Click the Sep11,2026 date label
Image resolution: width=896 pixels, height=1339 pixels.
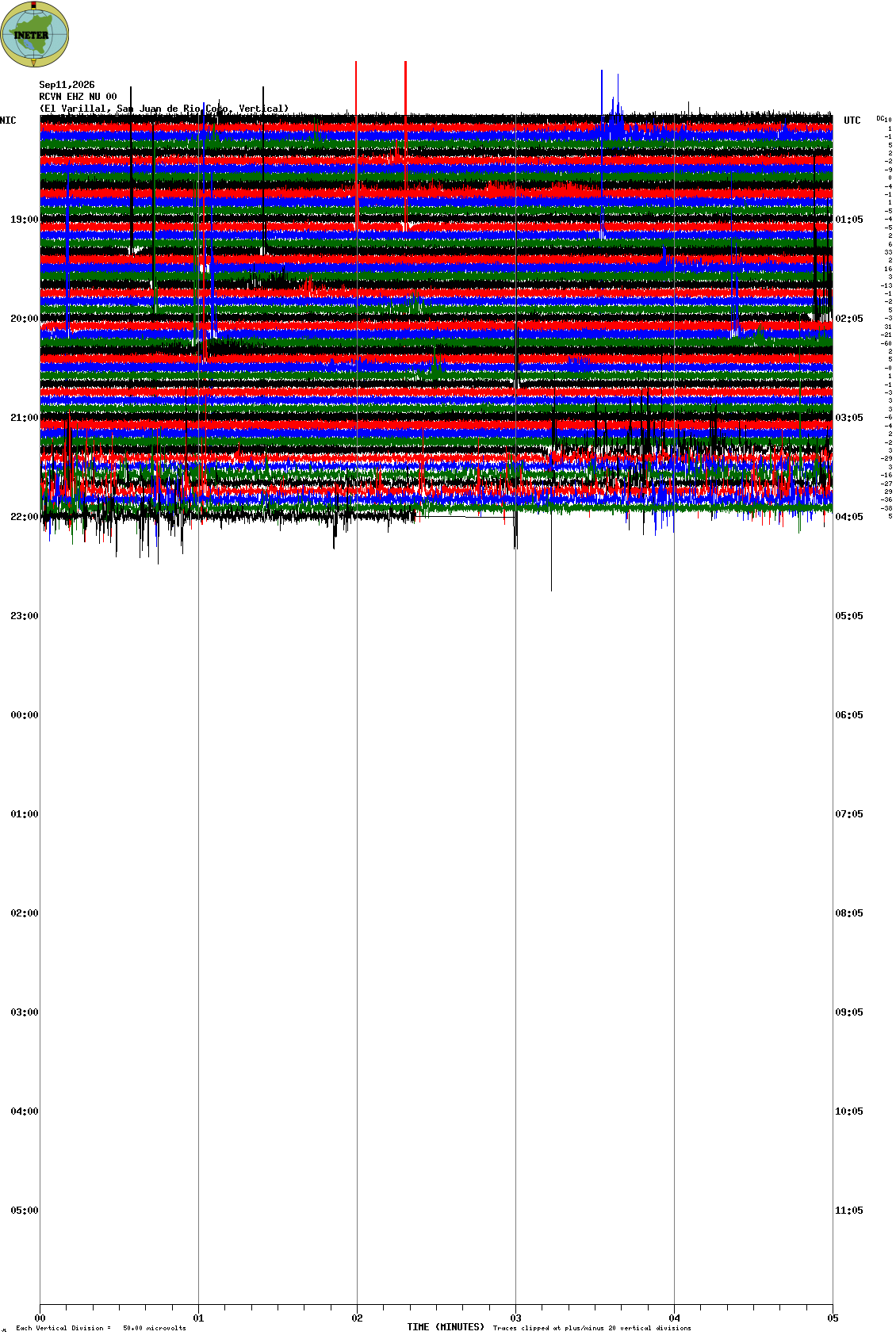click(x=67, y=85)
